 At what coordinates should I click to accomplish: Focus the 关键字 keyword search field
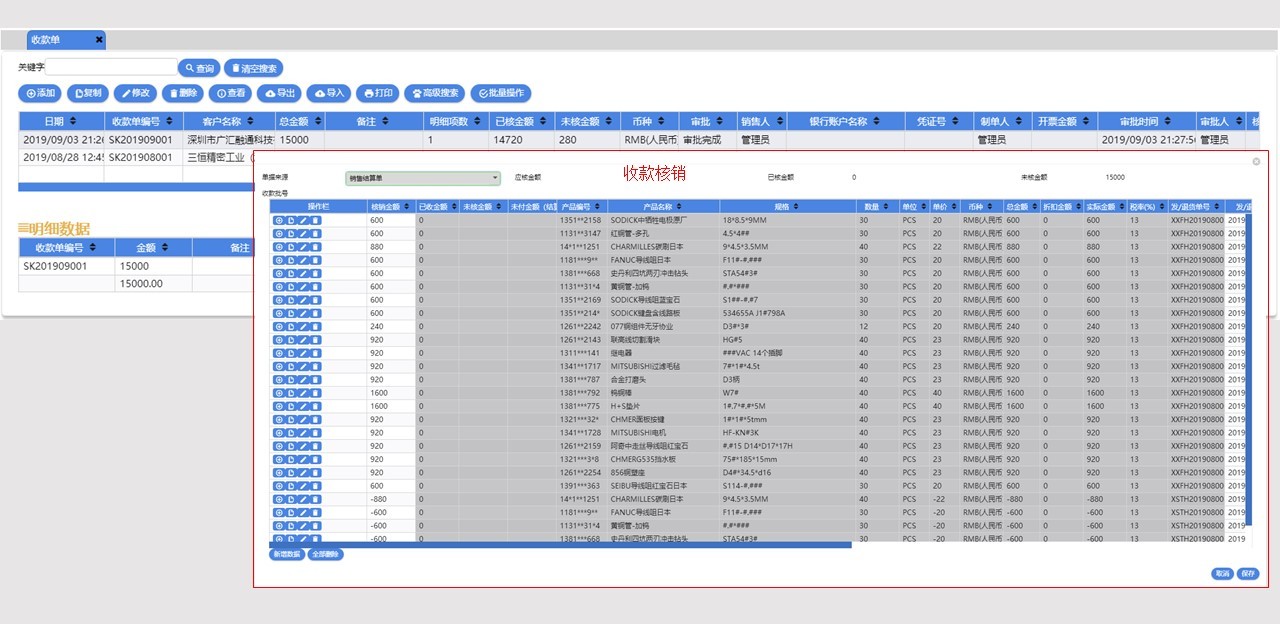pos(110,68)
